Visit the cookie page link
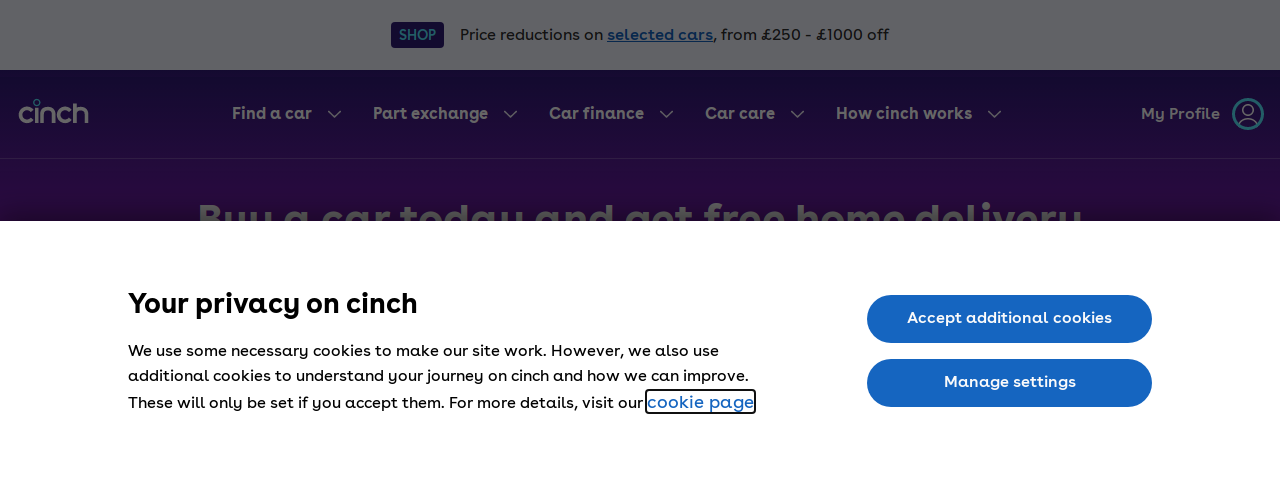Screen dimensions: 1280x480 tap(700, 402)
